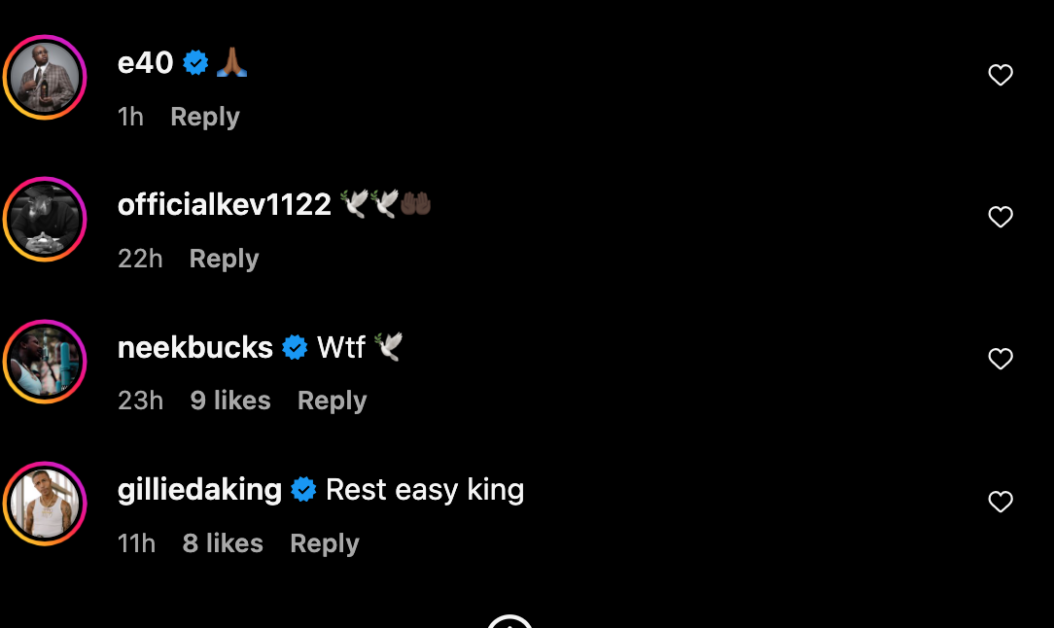Screen dimensions: 1054x628
Task: Reply to gilliedaking's comment
Action: pos(325,543)
